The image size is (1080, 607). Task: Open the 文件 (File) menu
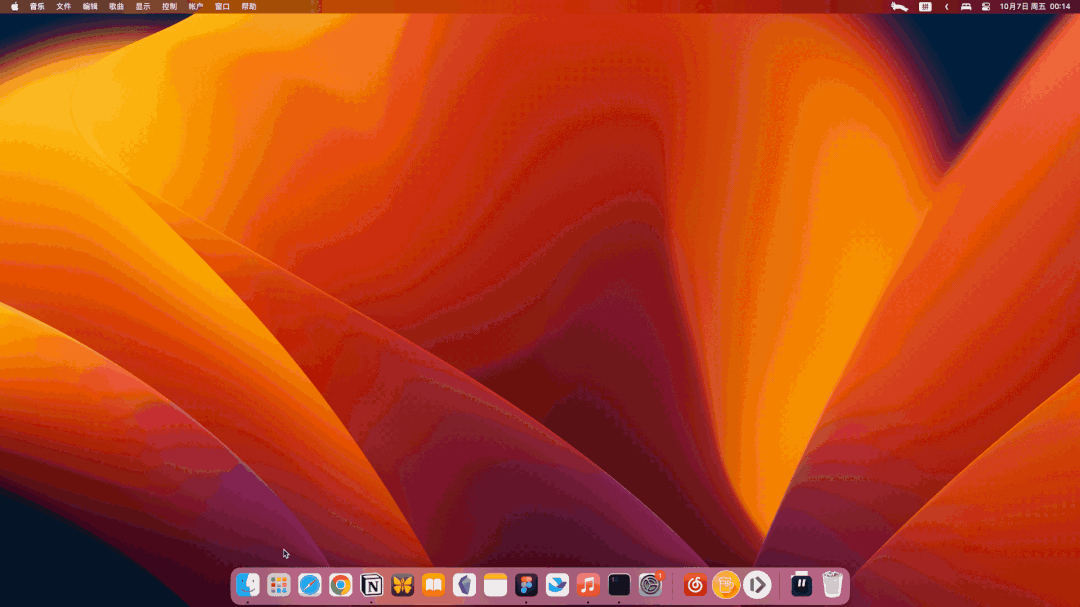(63, 6)
